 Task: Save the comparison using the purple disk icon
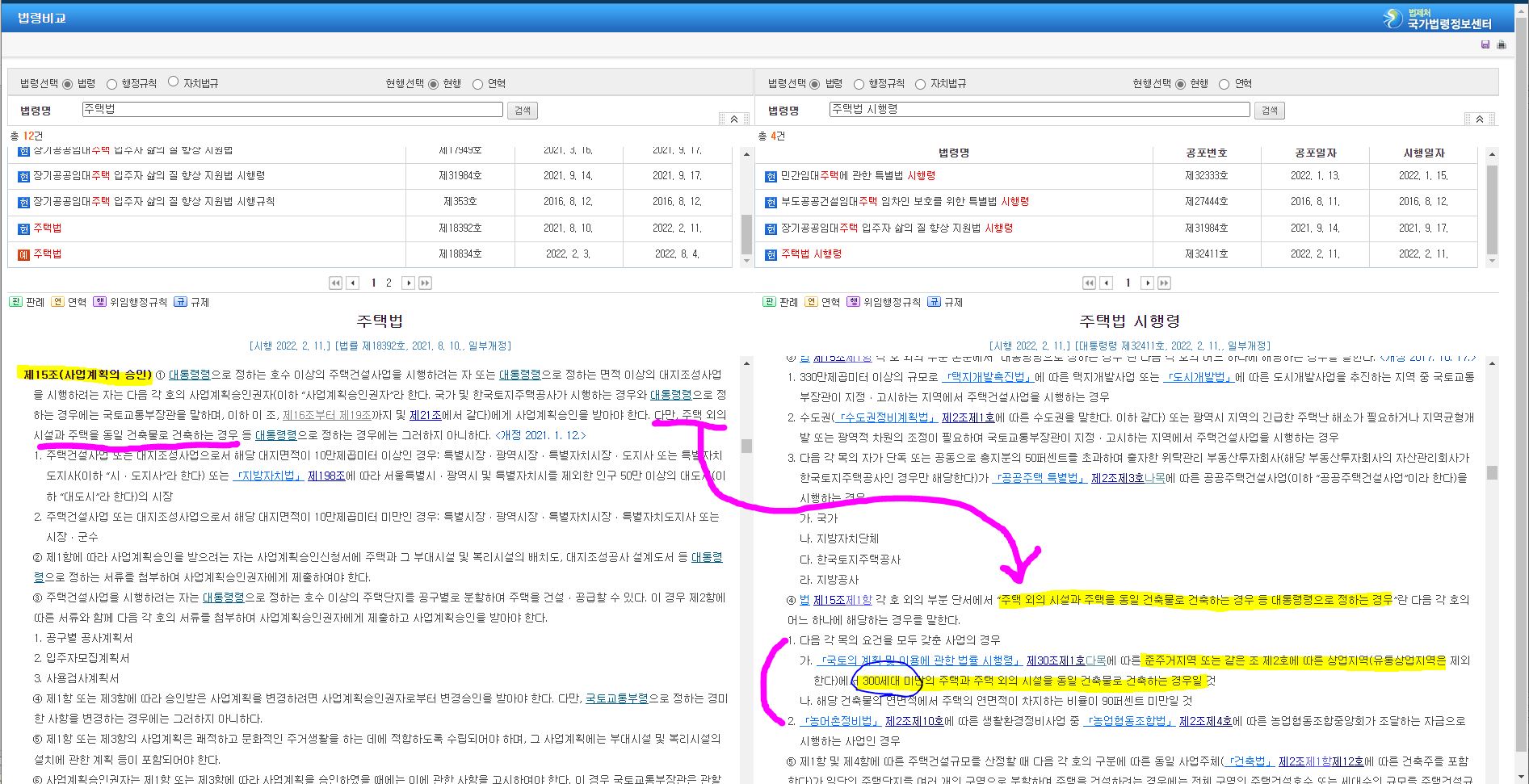[x=1485, y=45]
